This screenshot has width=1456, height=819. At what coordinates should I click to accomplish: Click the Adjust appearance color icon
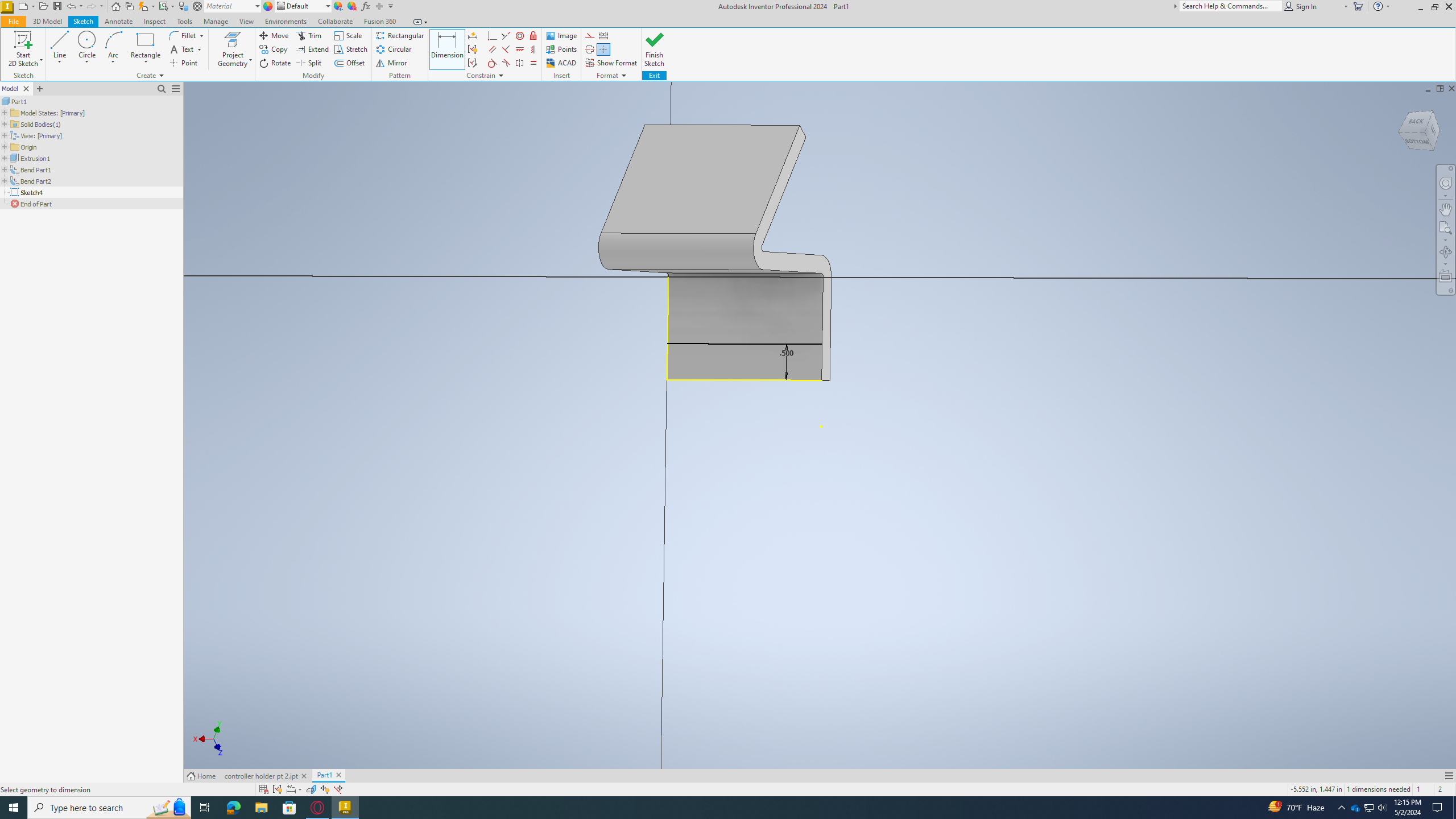tap(338, 6)
